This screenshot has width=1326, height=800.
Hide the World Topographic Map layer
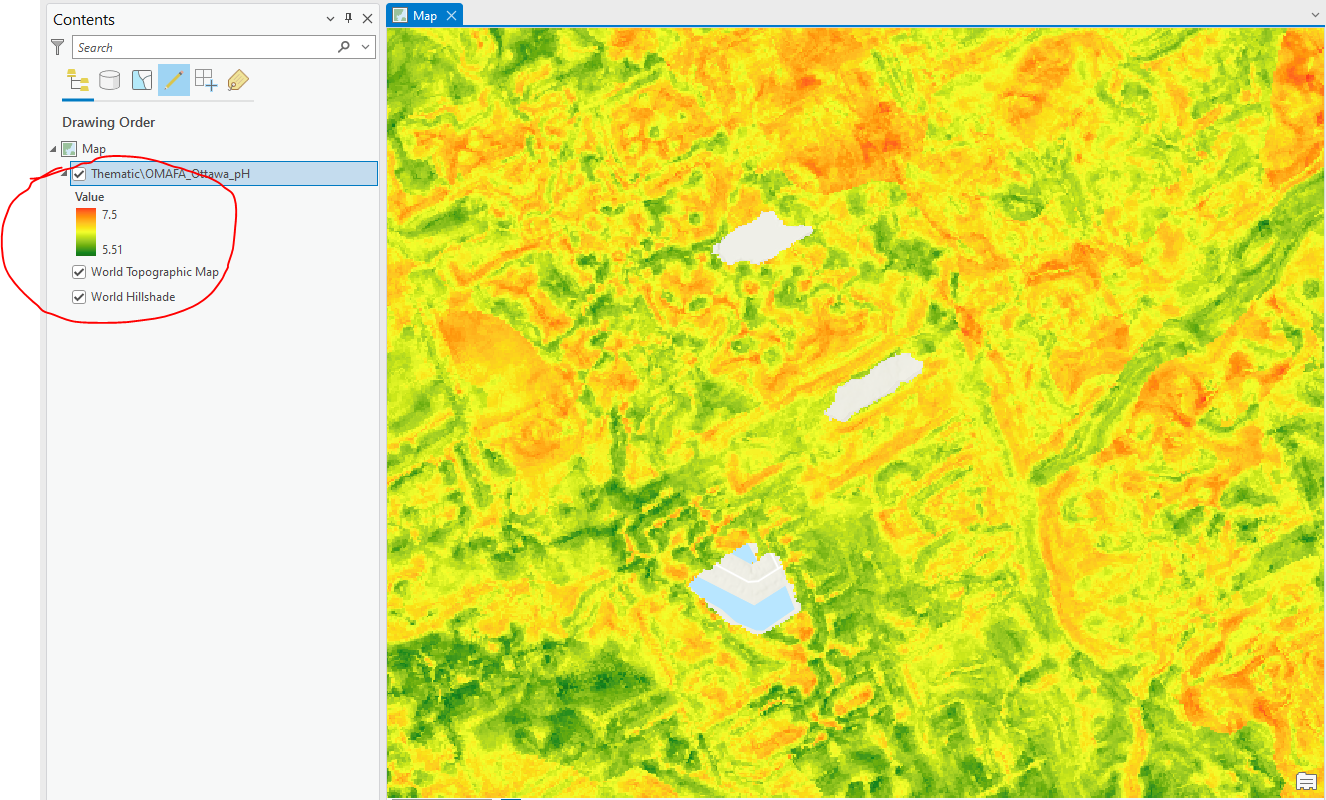pyautogui.click(x=78, y=271)
